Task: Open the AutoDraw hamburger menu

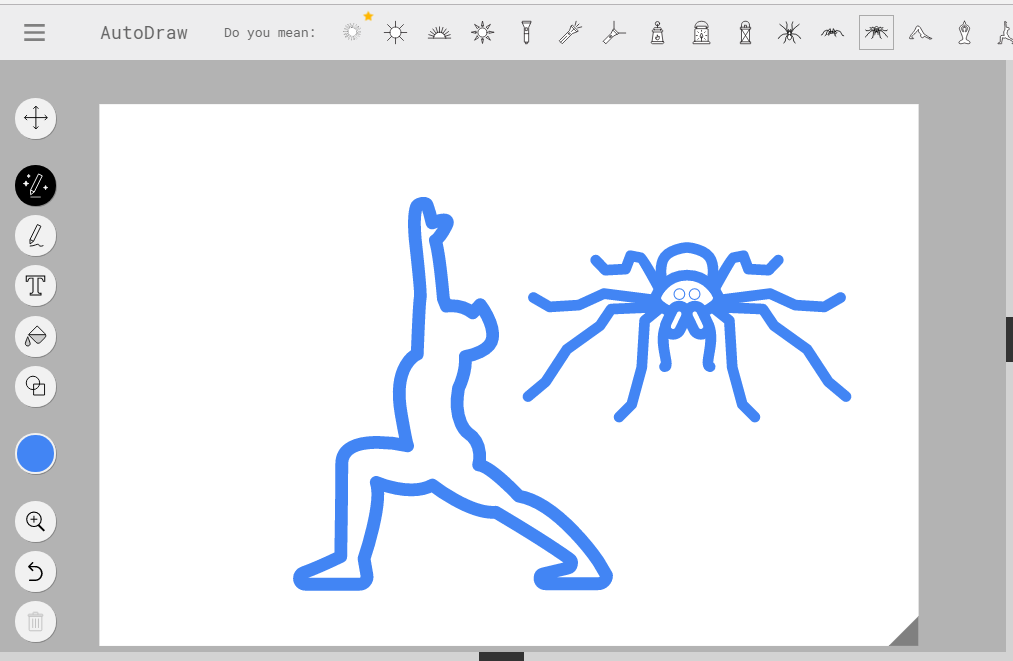Action: 33,31
